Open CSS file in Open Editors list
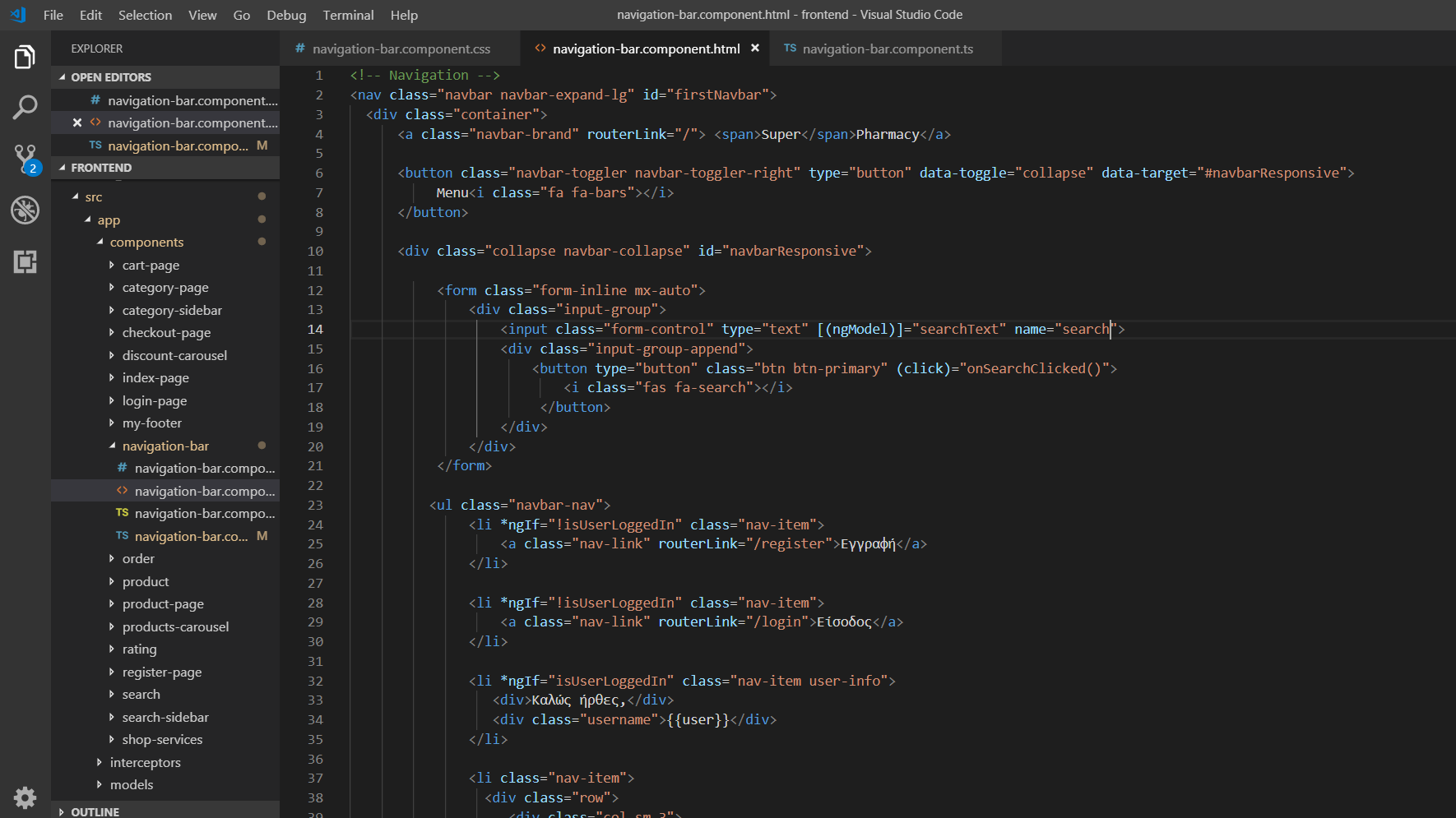1456x818 pixels. click(x=165, y=100)
